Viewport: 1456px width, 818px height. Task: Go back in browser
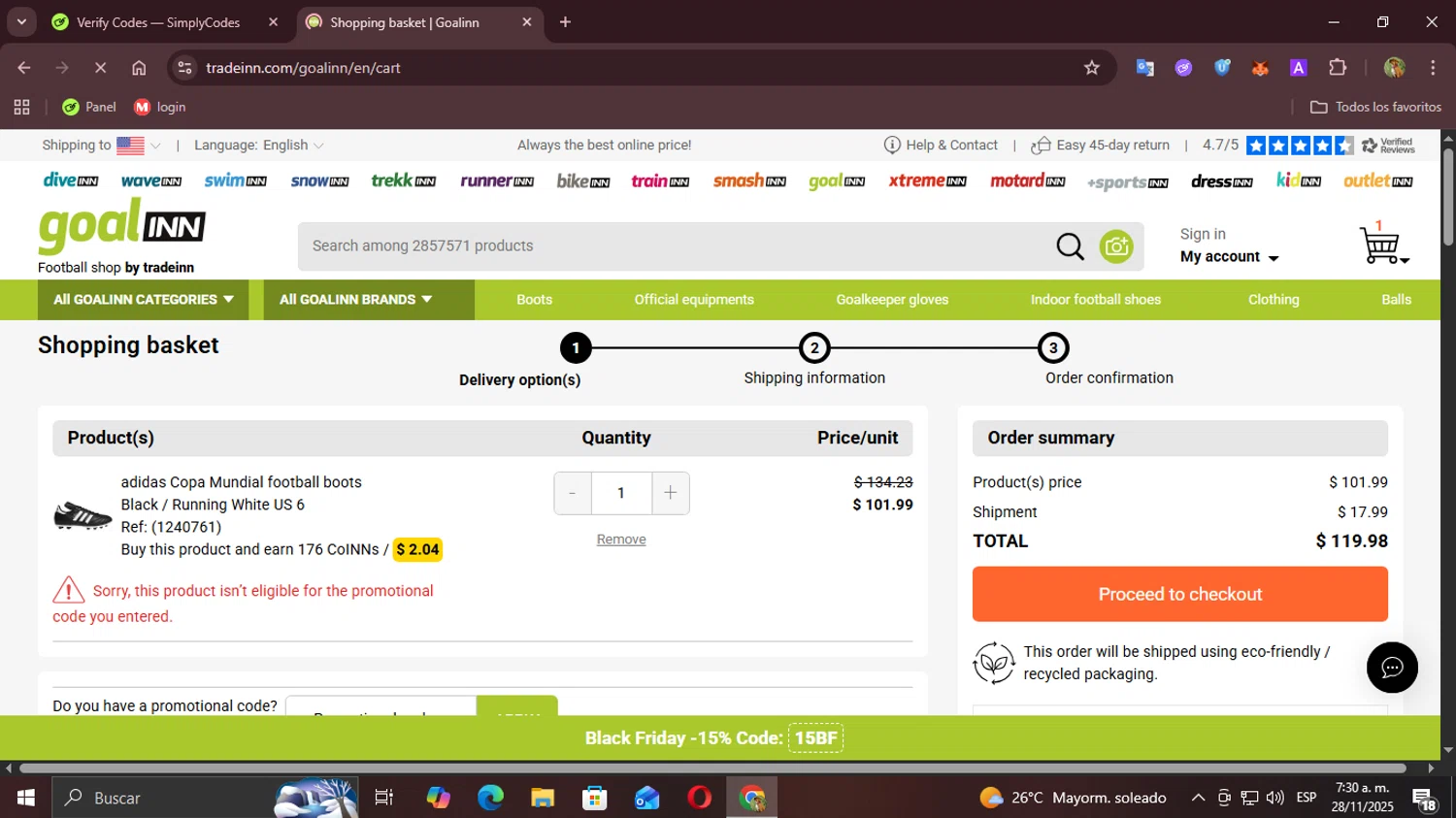coord(24,68)
